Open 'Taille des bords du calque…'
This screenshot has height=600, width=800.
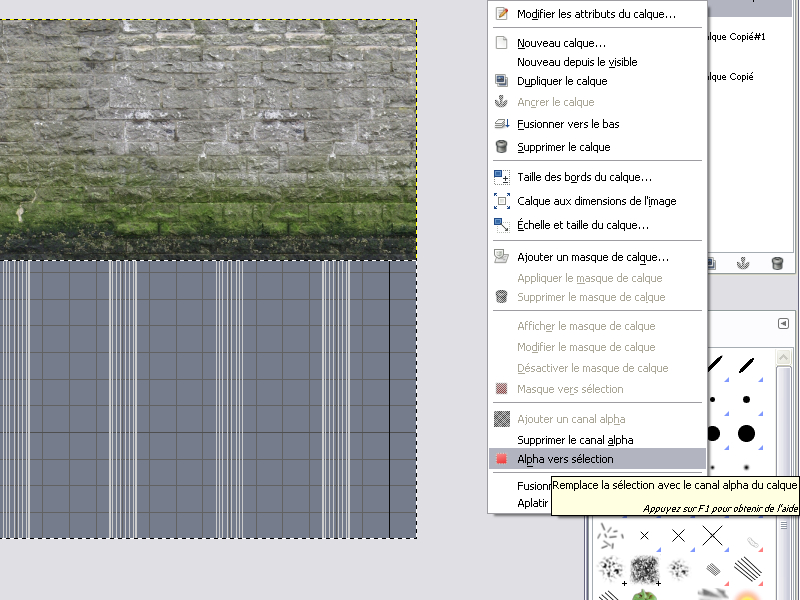coord(597,177)
